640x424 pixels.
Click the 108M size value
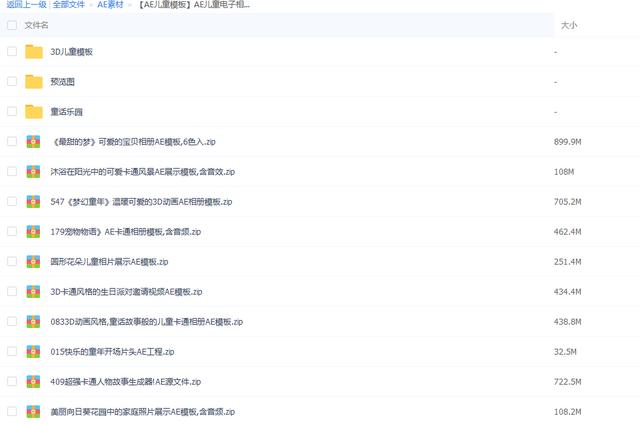point(564,171)
